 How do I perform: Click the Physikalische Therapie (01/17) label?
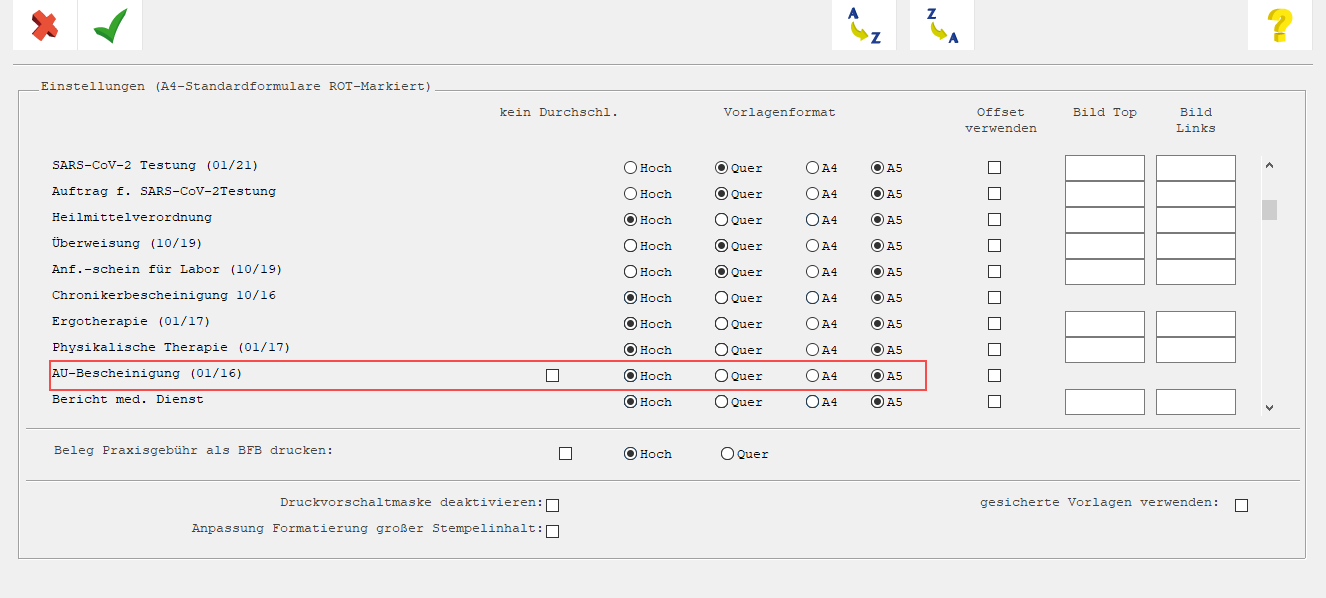[x=171, y=348]
